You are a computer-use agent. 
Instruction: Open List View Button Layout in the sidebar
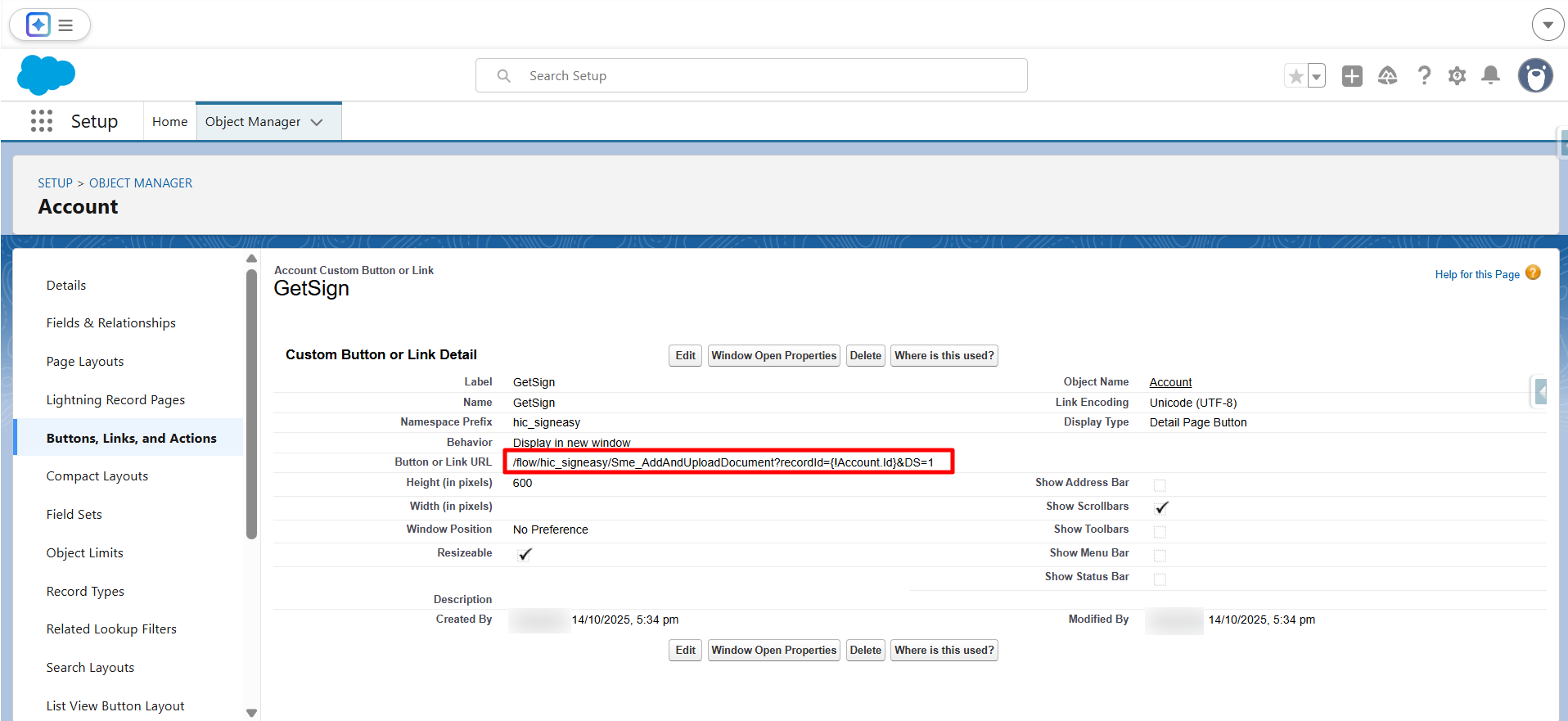(x=115, y=706)
